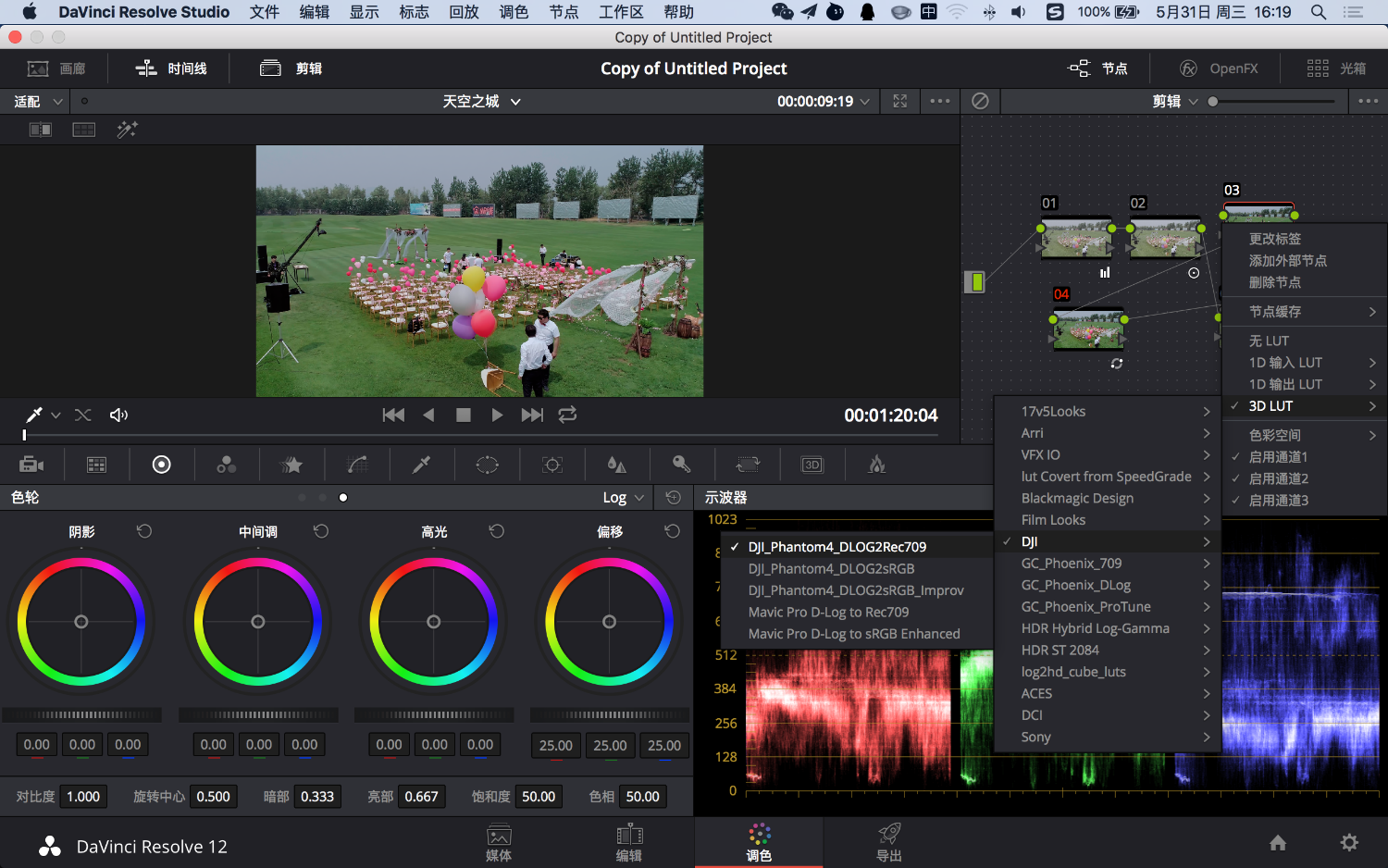Screen dimensions: 1388x868
Task: Open the Qualifier eyedropper palette
Action: [x=422, y=465]
